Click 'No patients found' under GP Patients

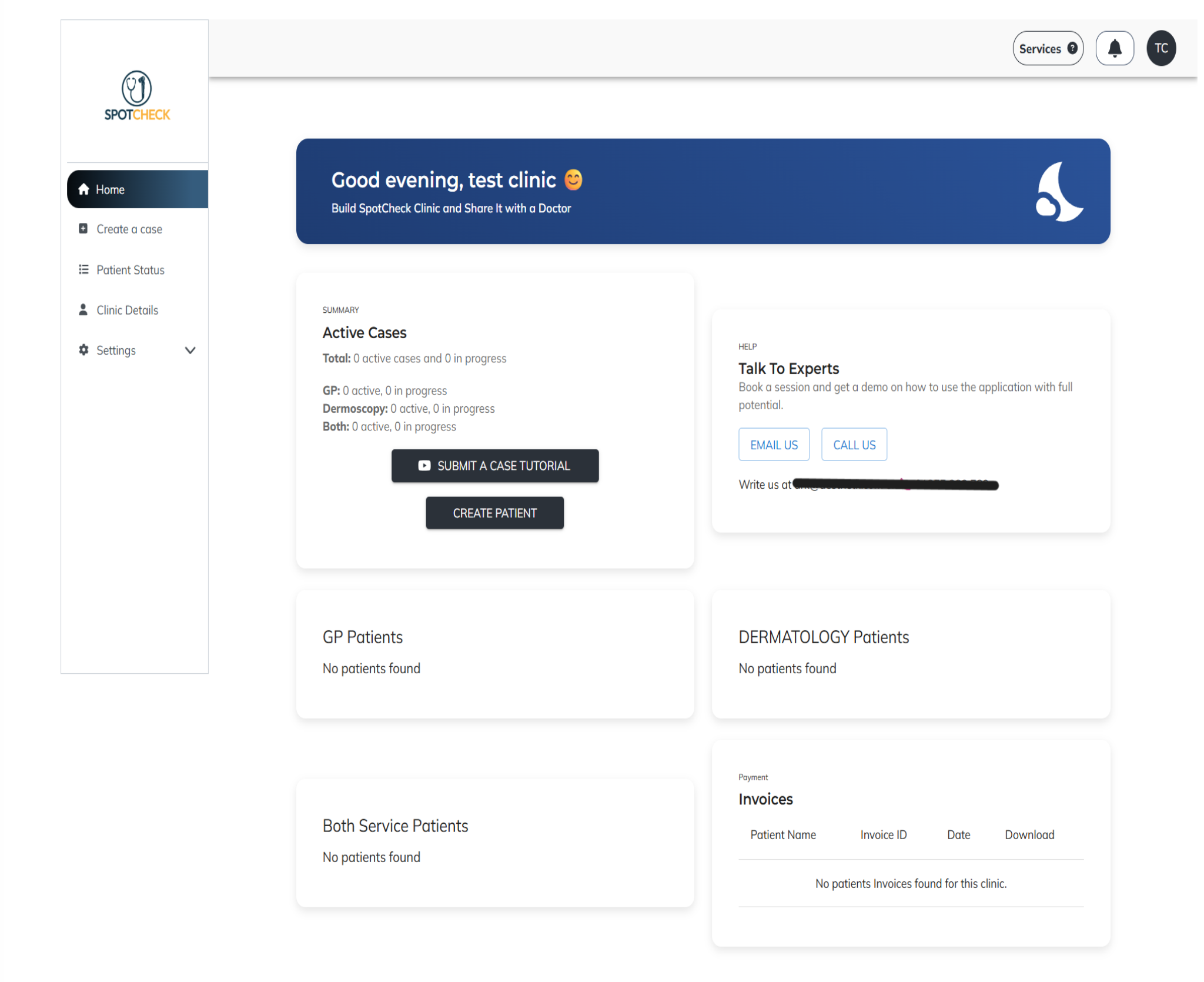click(x=372, y=669)
